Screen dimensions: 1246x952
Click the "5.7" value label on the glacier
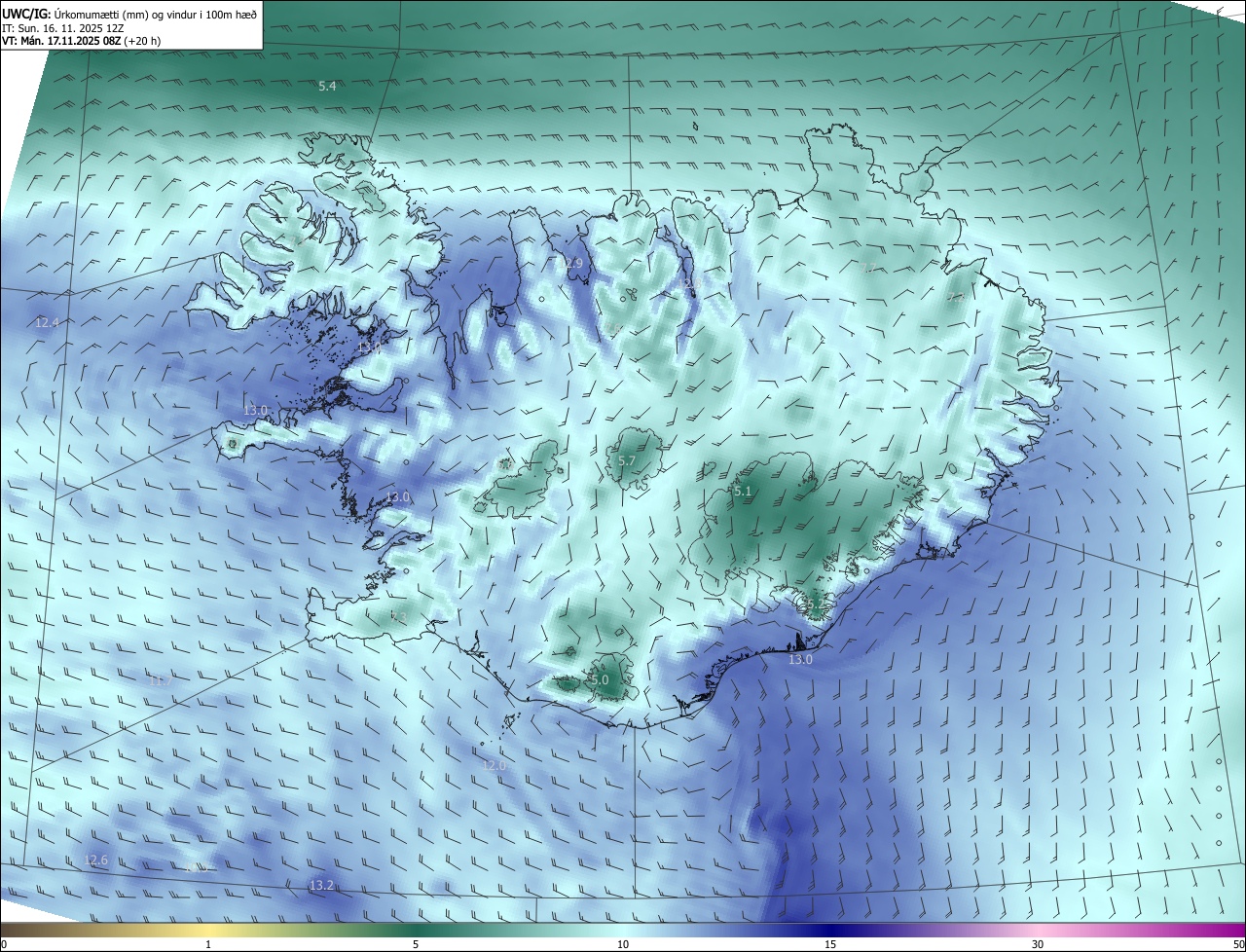(626, 461)
